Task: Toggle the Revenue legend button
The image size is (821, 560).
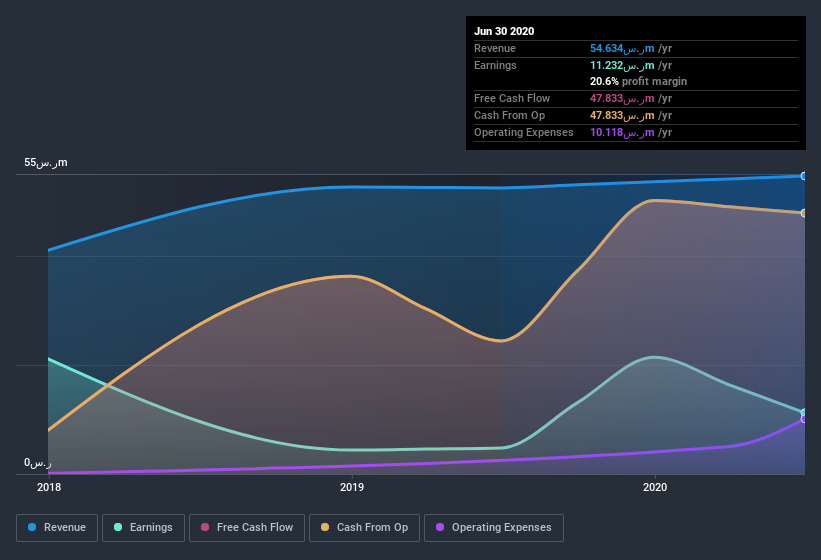Action: pyautogui.click(x=57, y=528)
